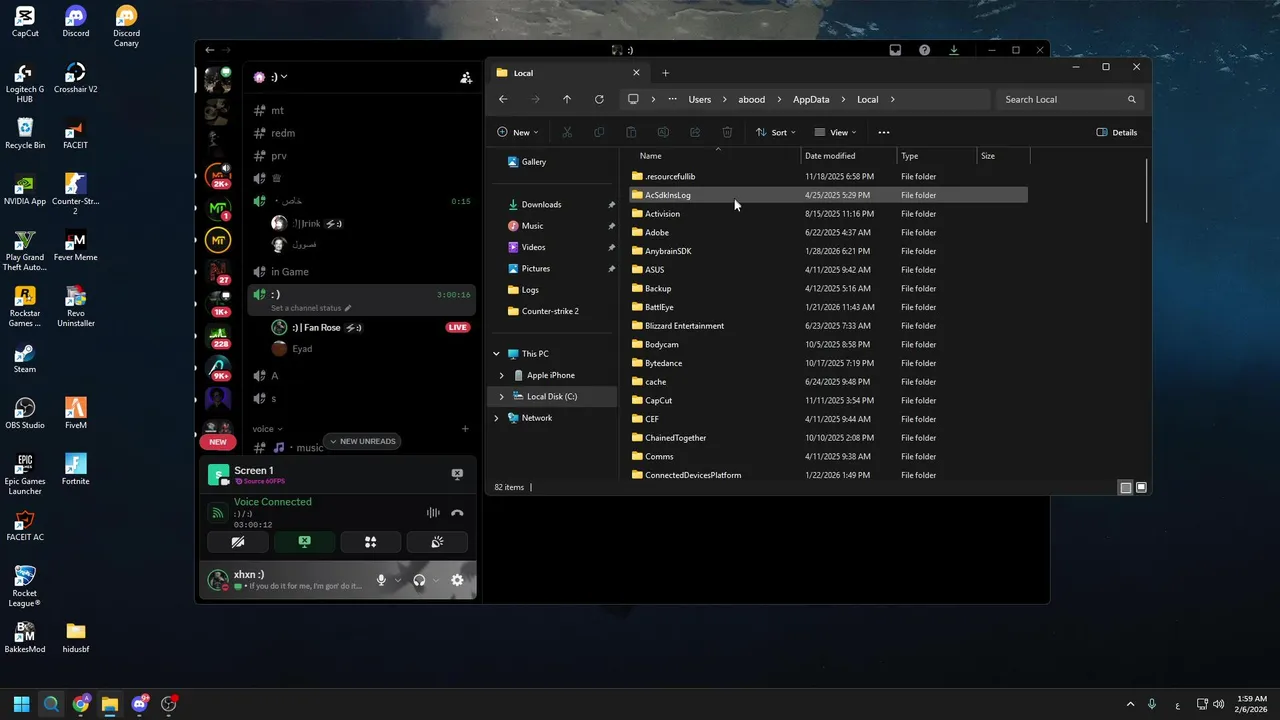Select the Fortnite desktop shortcut
Viewport: 1280px width, 720px height.
[x=76, y=470]
